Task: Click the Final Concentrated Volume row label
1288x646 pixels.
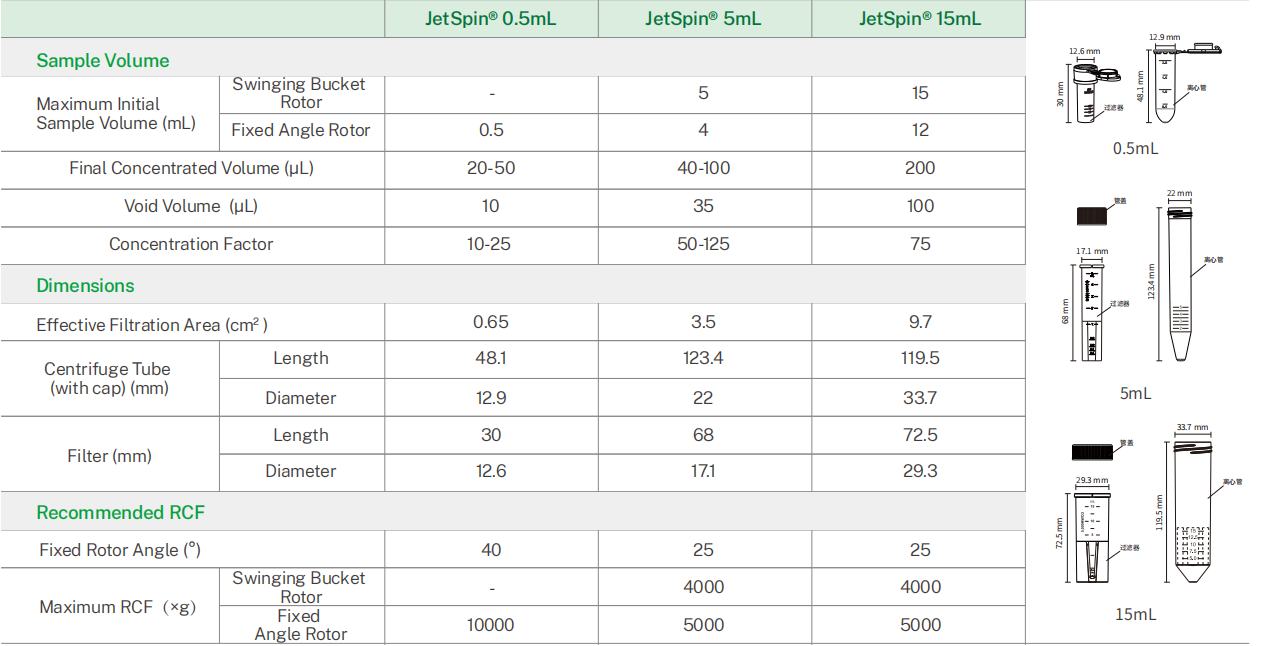Action: coord(191,168)
